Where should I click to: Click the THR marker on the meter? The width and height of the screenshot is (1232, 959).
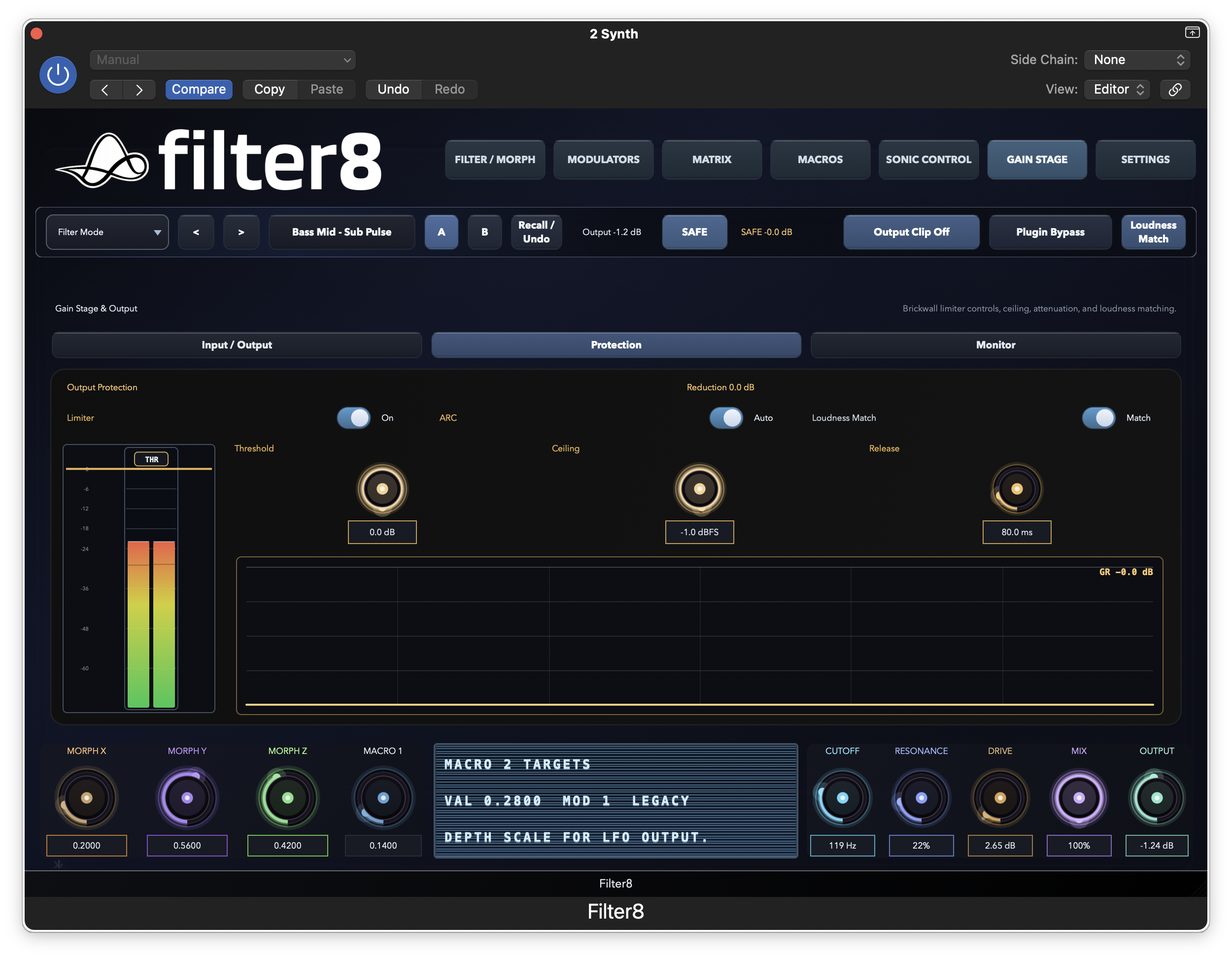tap(151, 459)
